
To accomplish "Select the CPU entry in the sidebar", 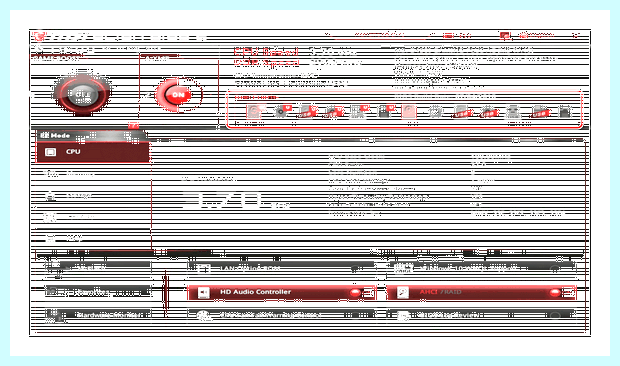I will (x=93, y=152).
